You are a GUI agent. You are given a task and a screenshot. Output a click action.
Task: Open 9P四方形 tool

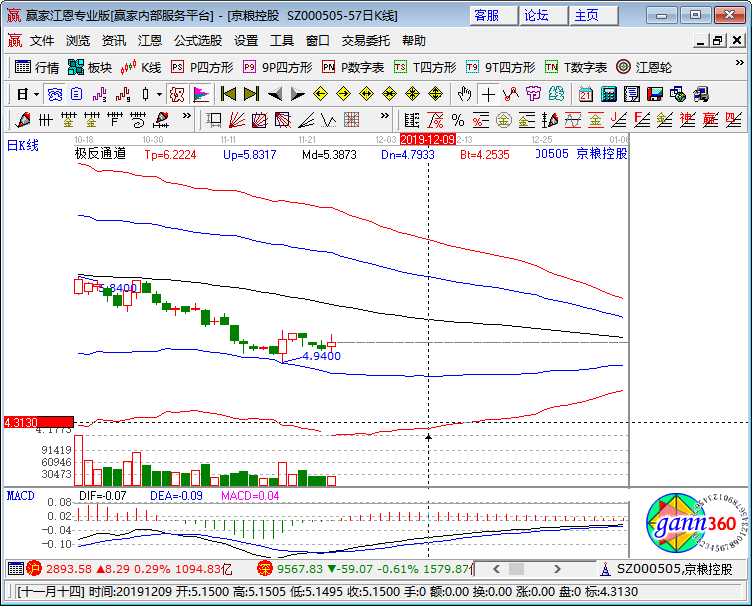(x=278, y=67)
